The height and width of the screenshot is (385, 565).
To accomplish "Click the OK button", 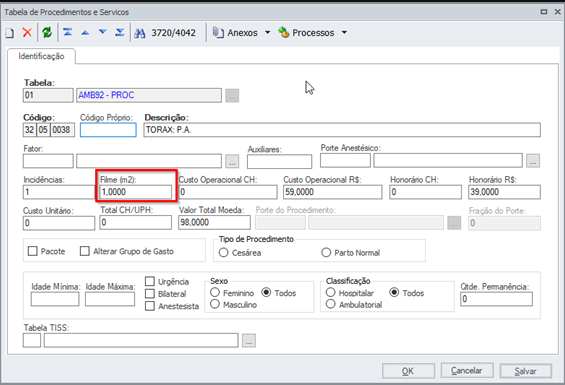I will coord(408,371).
